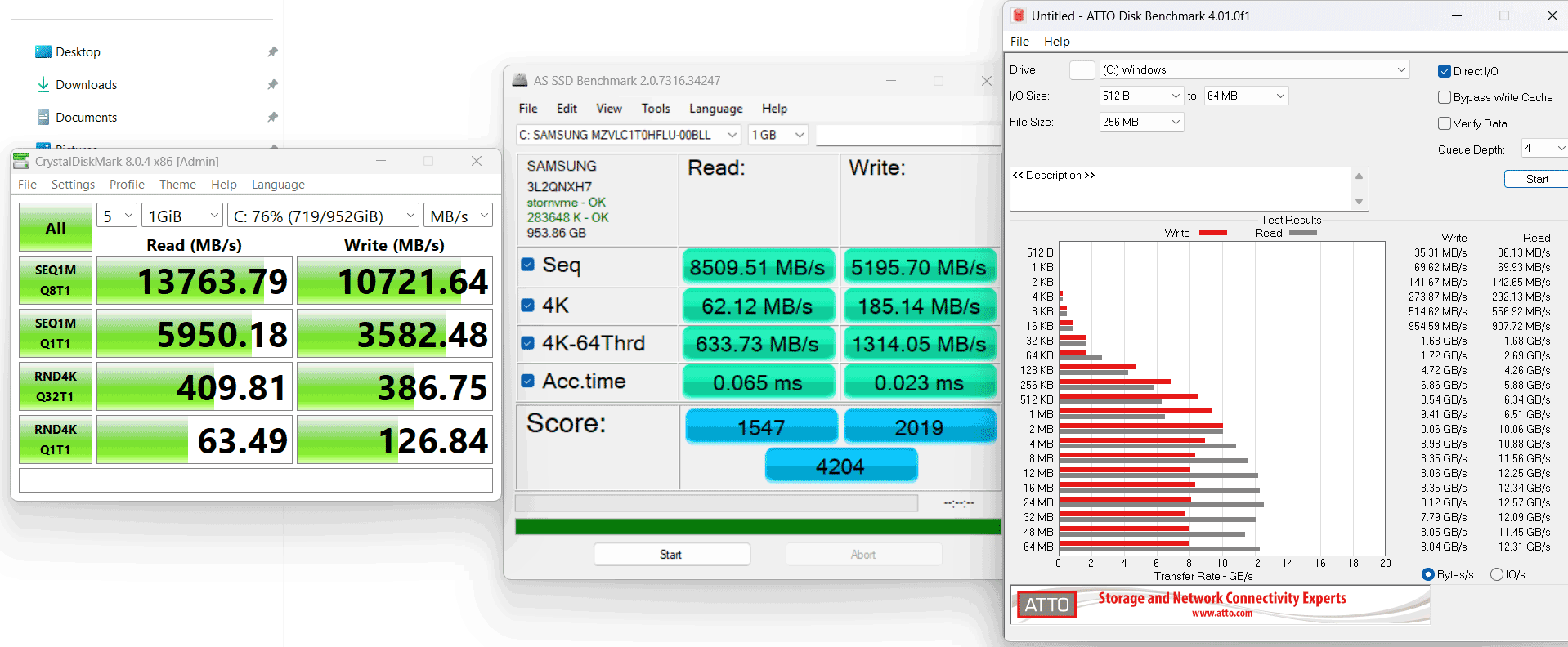Unpin Desktop using its pin icon
This screenshot has width=1568, height=647.
click(273, 51)
